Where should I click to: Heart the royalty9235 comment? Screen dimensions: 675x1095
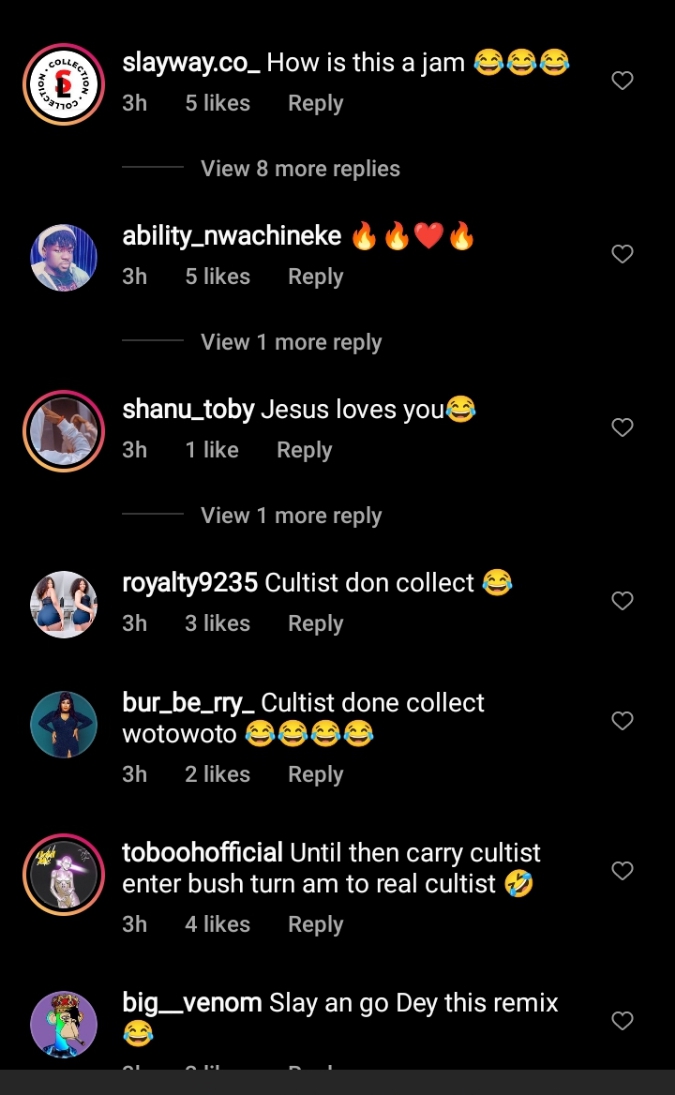click(x=622, y=601)
